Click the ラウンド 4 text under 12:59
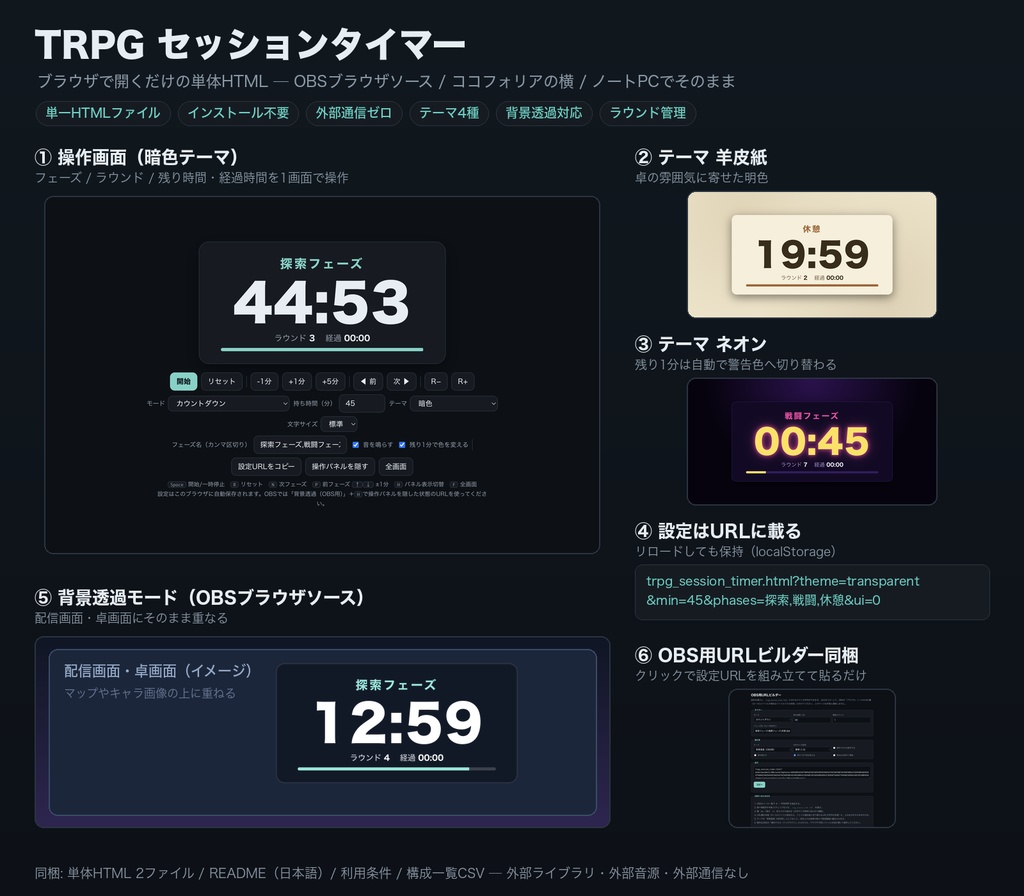Viewport: 1024px width, 896px height. [x=370, y=758]
